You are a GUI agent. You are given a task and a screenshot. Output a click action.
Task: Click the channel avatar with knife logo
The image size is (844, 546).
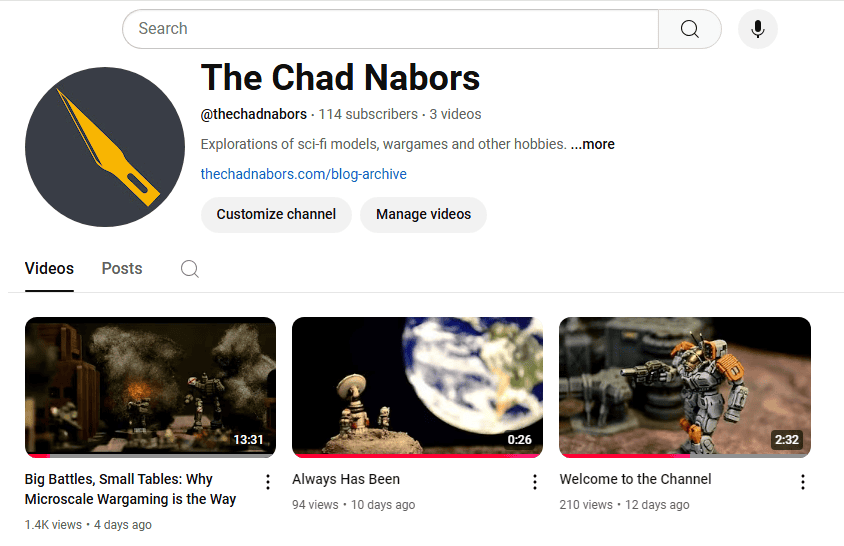pyautogui.click(x=105, y=147)
